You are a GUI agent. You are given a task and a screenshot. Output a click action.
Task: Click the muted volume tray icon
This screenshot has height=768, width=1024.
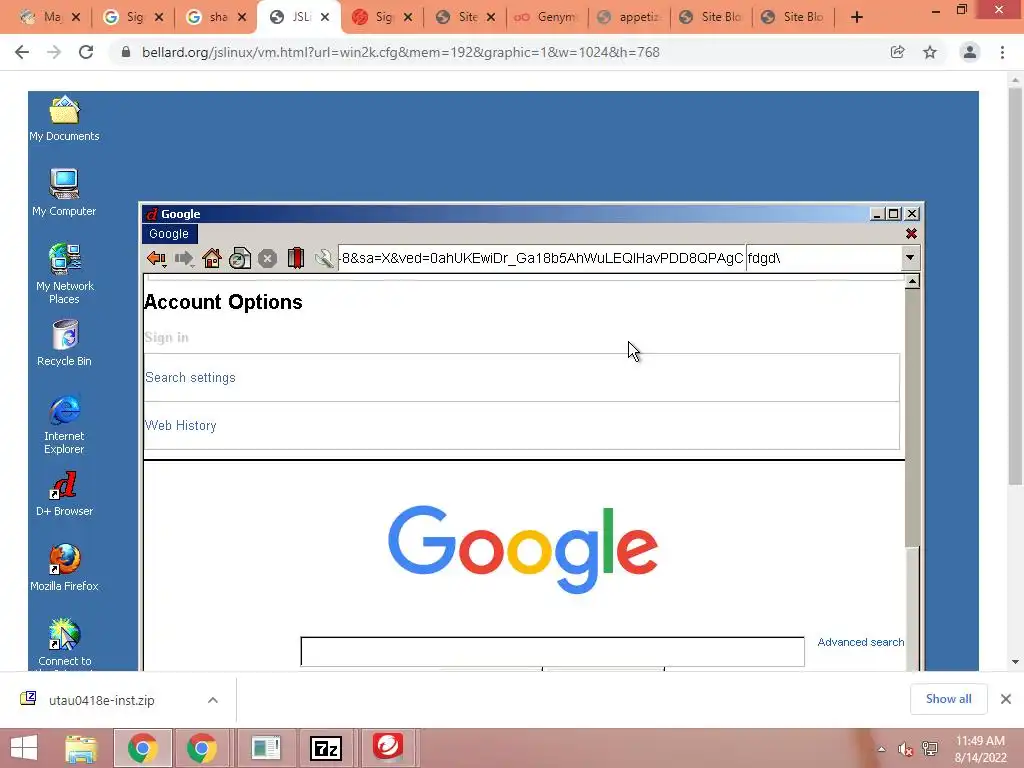(905, 749)
